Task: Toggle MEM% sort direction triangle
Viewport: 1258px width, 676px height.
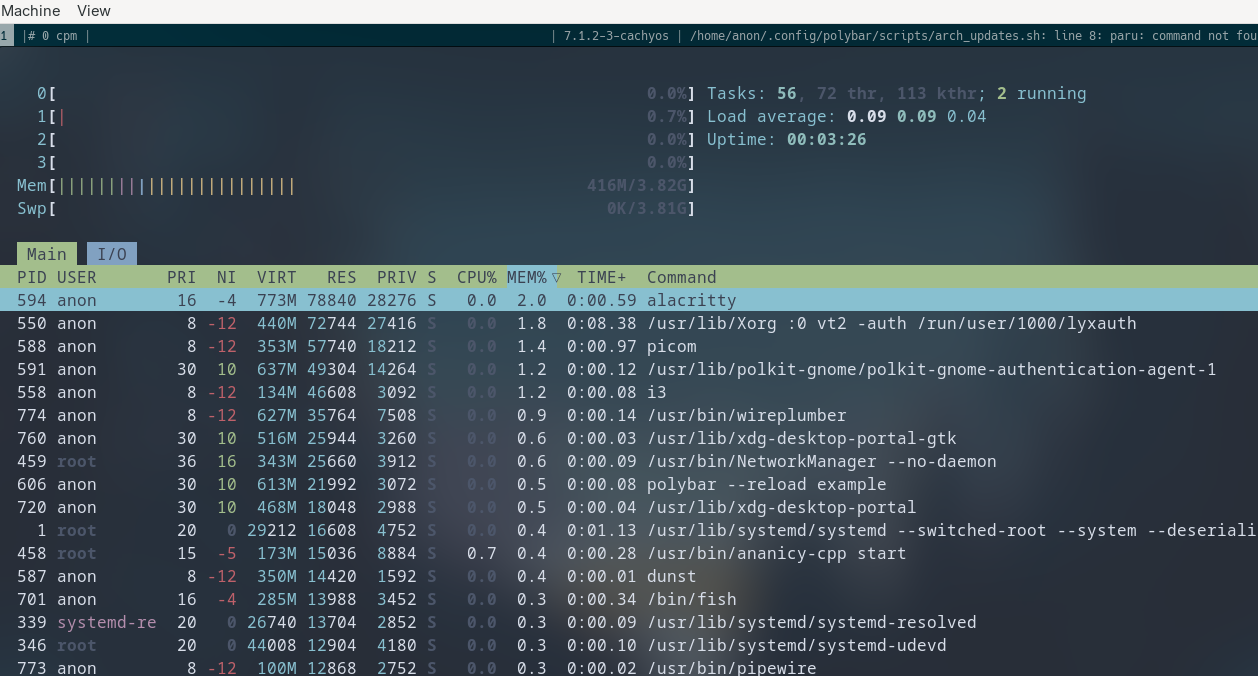Action: coord(556,277)
